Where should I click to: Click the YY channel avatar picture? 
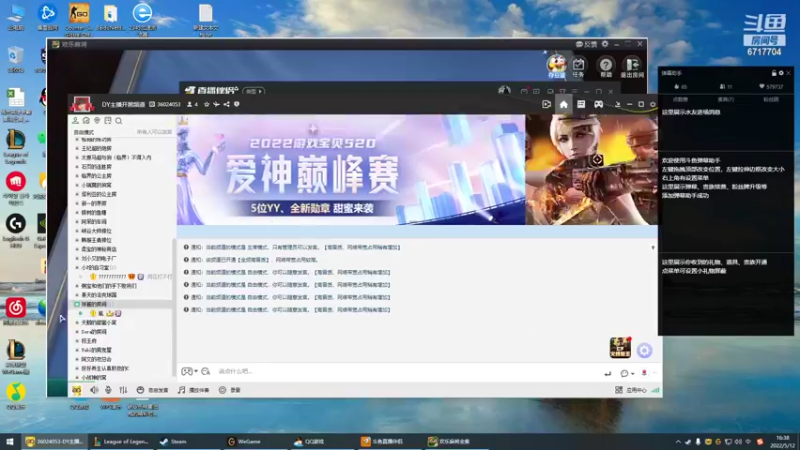82,104
